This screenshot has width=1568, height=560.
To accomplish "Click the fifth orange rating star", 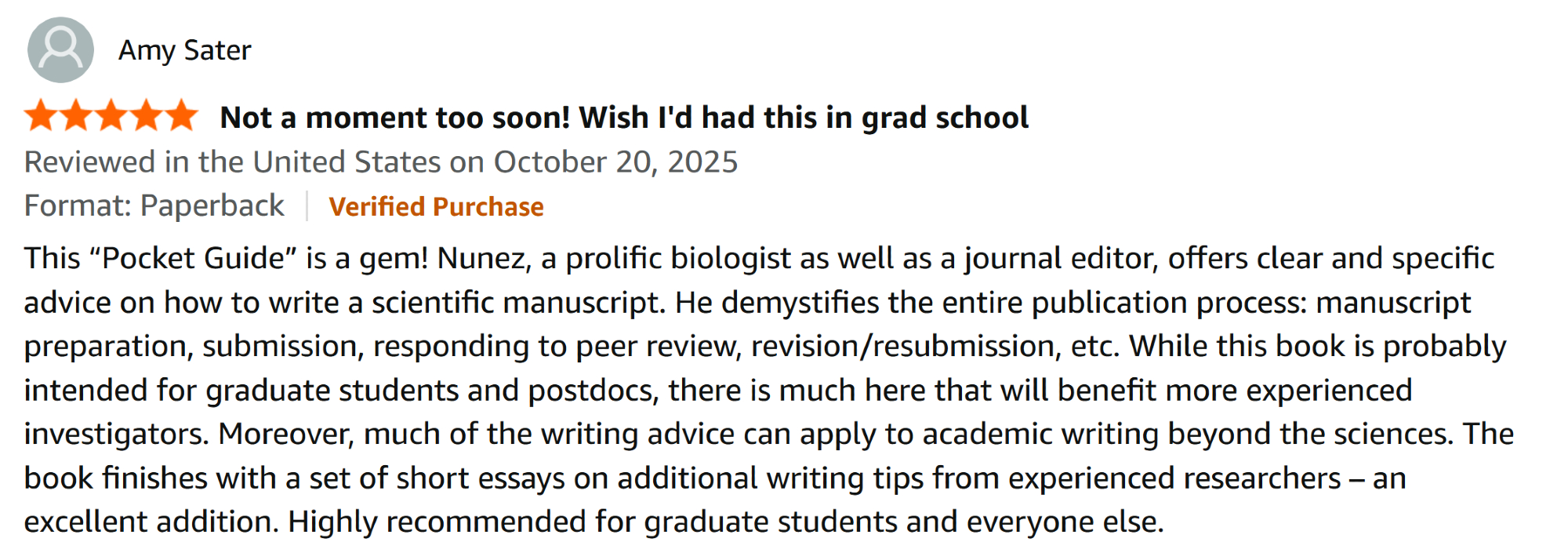I will pyautogui.click(x=182, y=116).
